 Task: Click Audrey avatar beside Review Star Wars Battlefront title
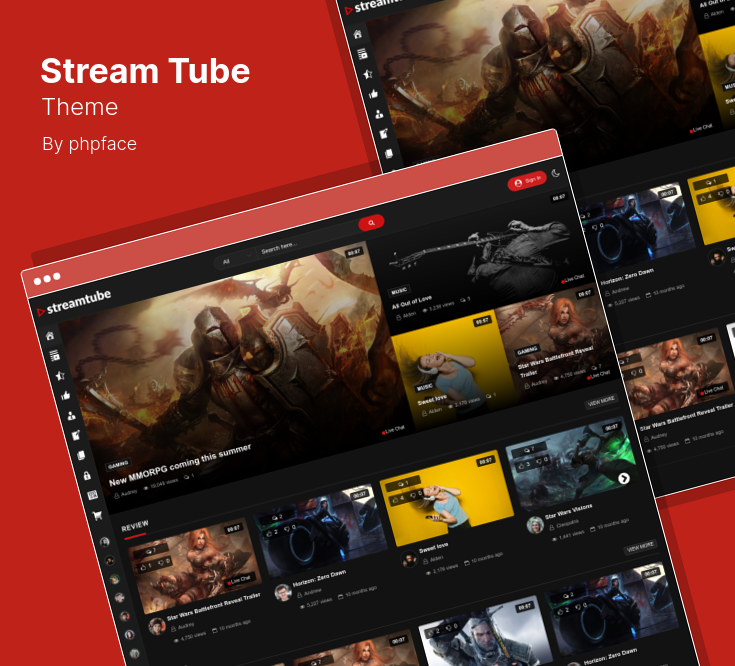tap(157, 626)
